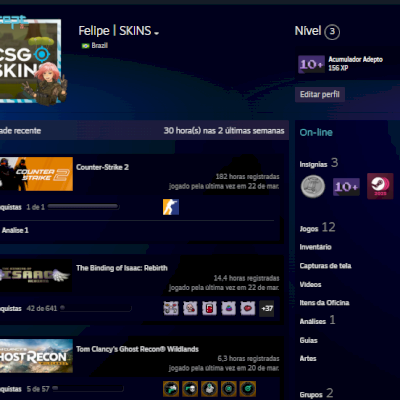The height and width of the screenshot is (400, 400).
Task: Click second Binding of Isaac achievement icon
Action: point(190,308)
